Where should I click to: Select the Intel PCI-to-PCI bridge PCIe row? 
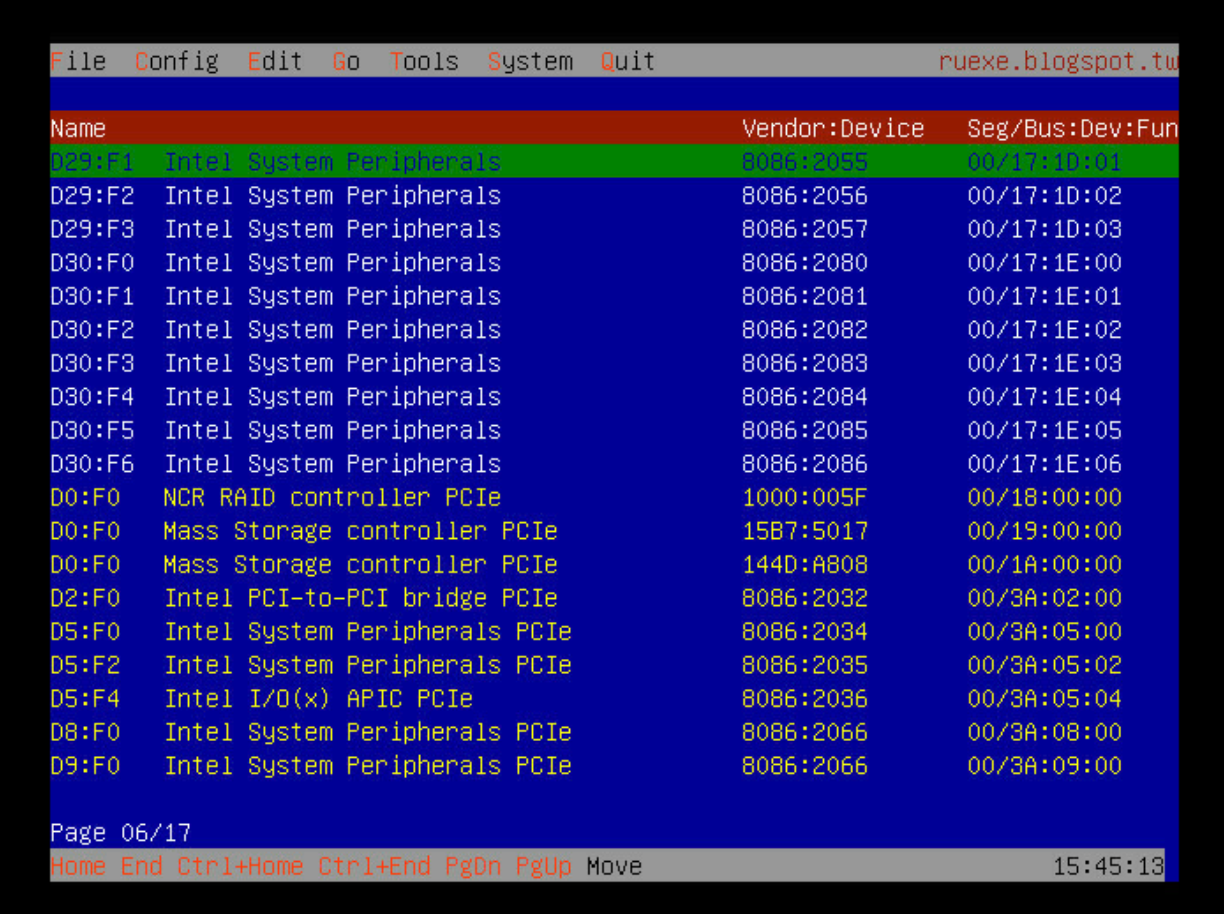614,597
